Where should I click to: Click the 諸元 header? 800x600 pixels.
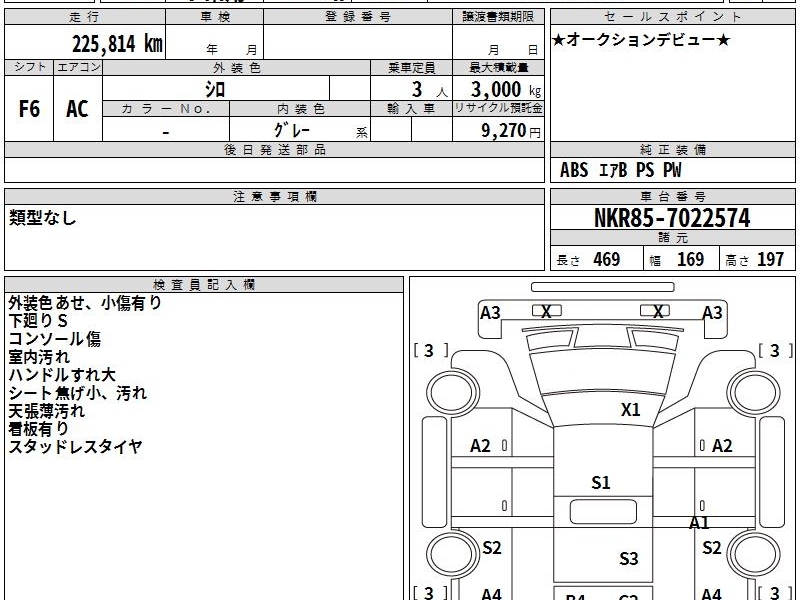pyautogui.click(x=672, y=238)
